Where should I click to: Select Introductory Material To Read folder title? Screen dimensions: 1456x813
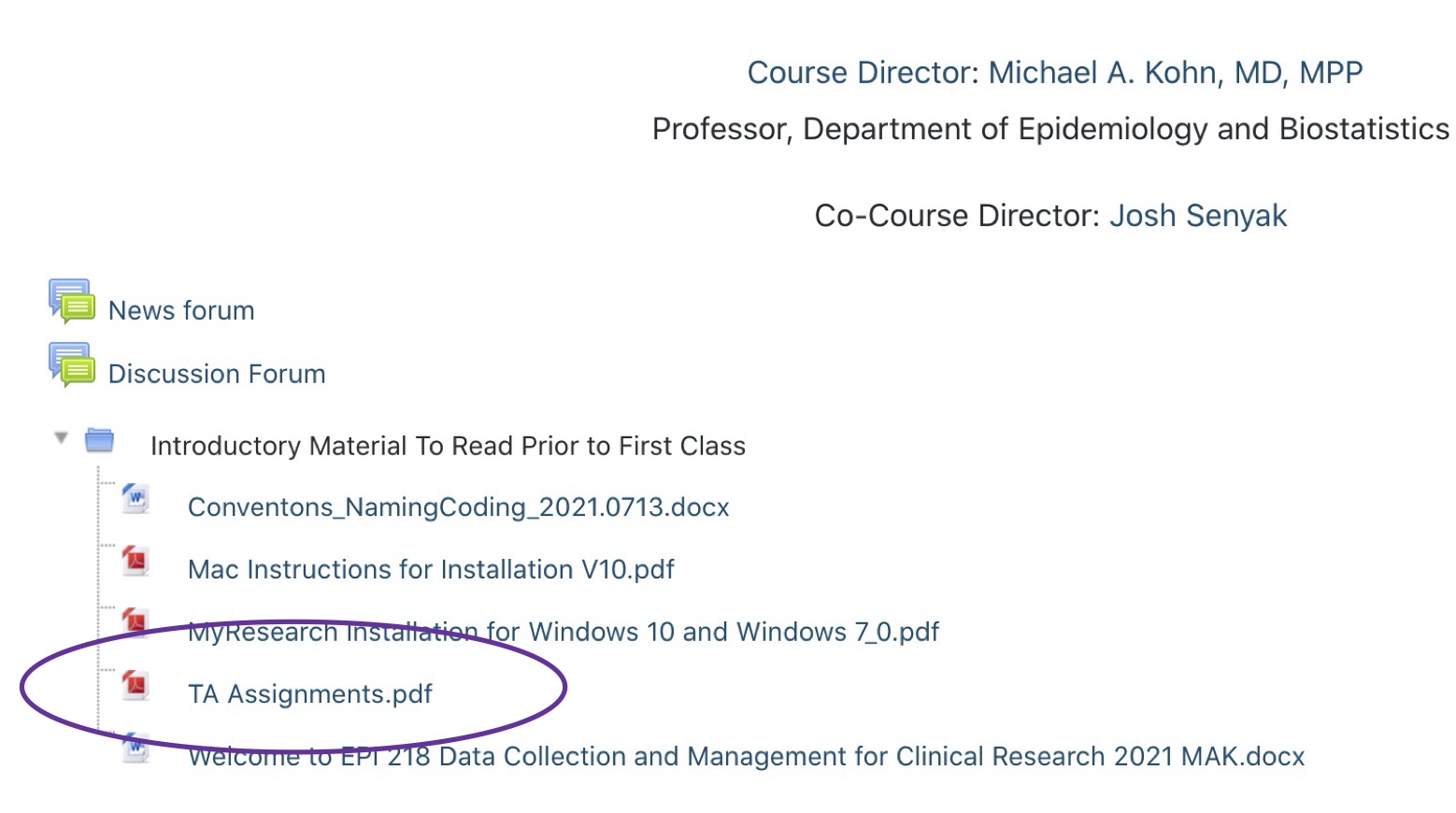[448, 446]
